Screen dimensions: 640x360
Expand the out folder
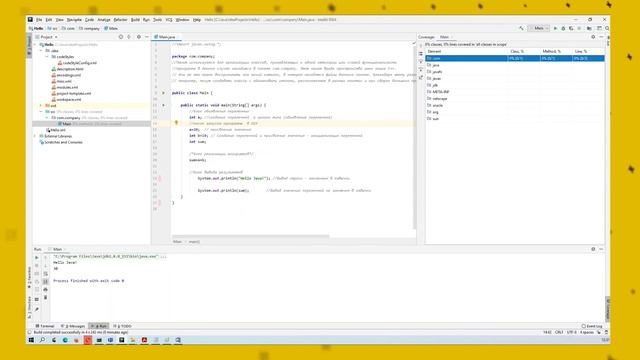(41, 105)
